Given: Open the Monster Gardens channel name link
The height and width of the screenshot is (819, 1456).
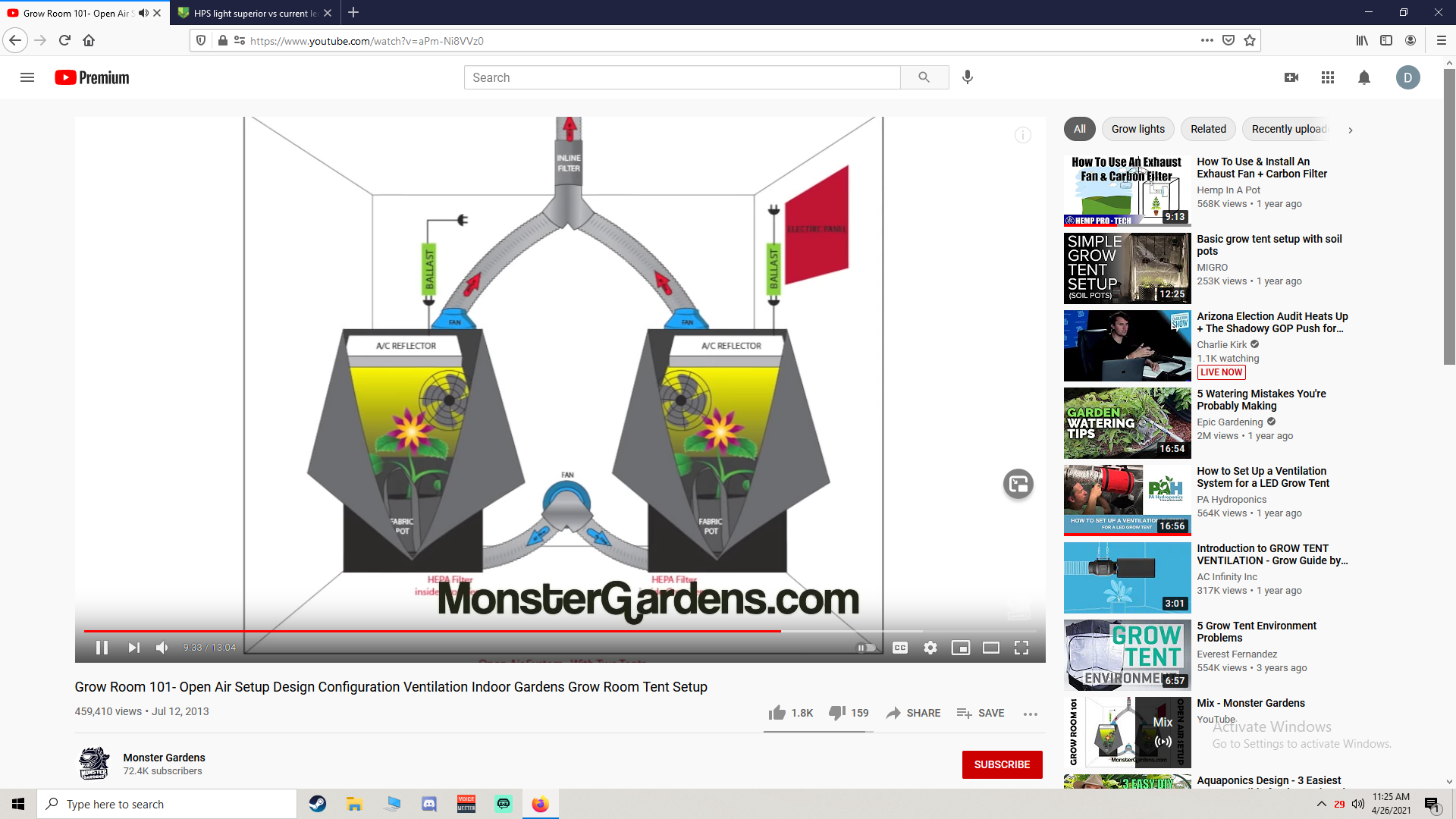Looking at the screenshot, I should [164, 758].
